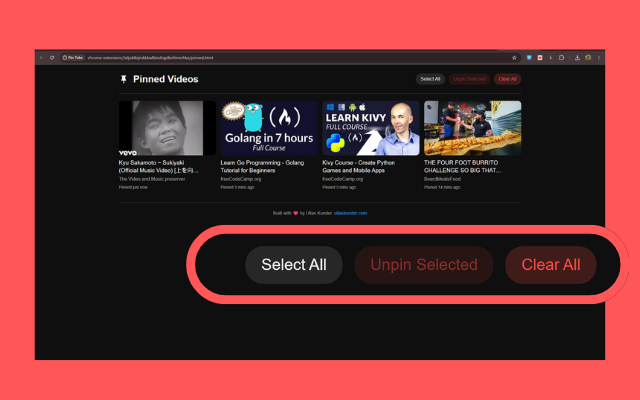This screenshot has width=640, height=400.
Task: Click the pin icon beside Pinned Videos
Action: pos(124,79)
